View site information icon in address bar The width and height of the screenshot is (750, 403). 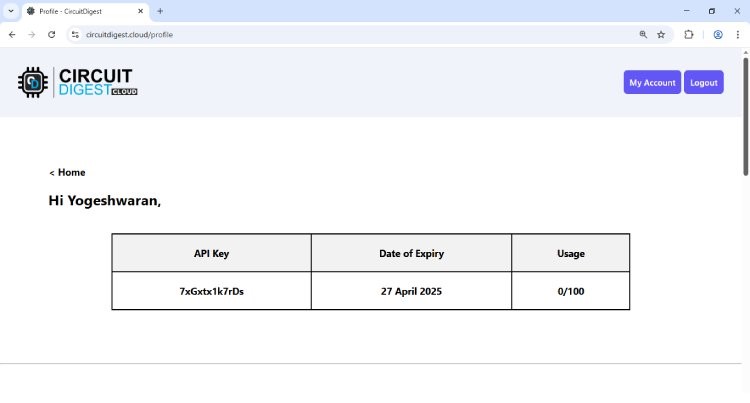pos(75,34)
